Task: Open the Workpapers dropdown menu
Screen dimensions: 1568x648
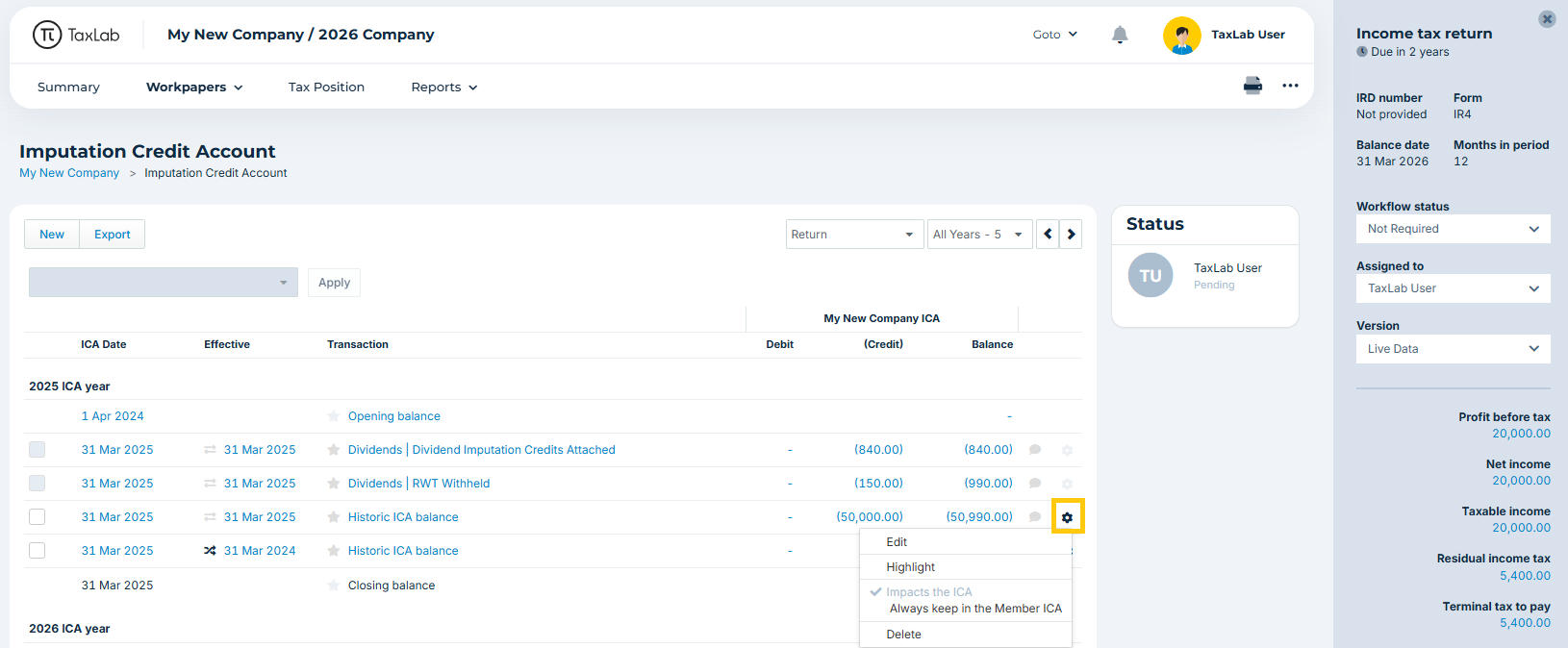Action: (194, 87)
